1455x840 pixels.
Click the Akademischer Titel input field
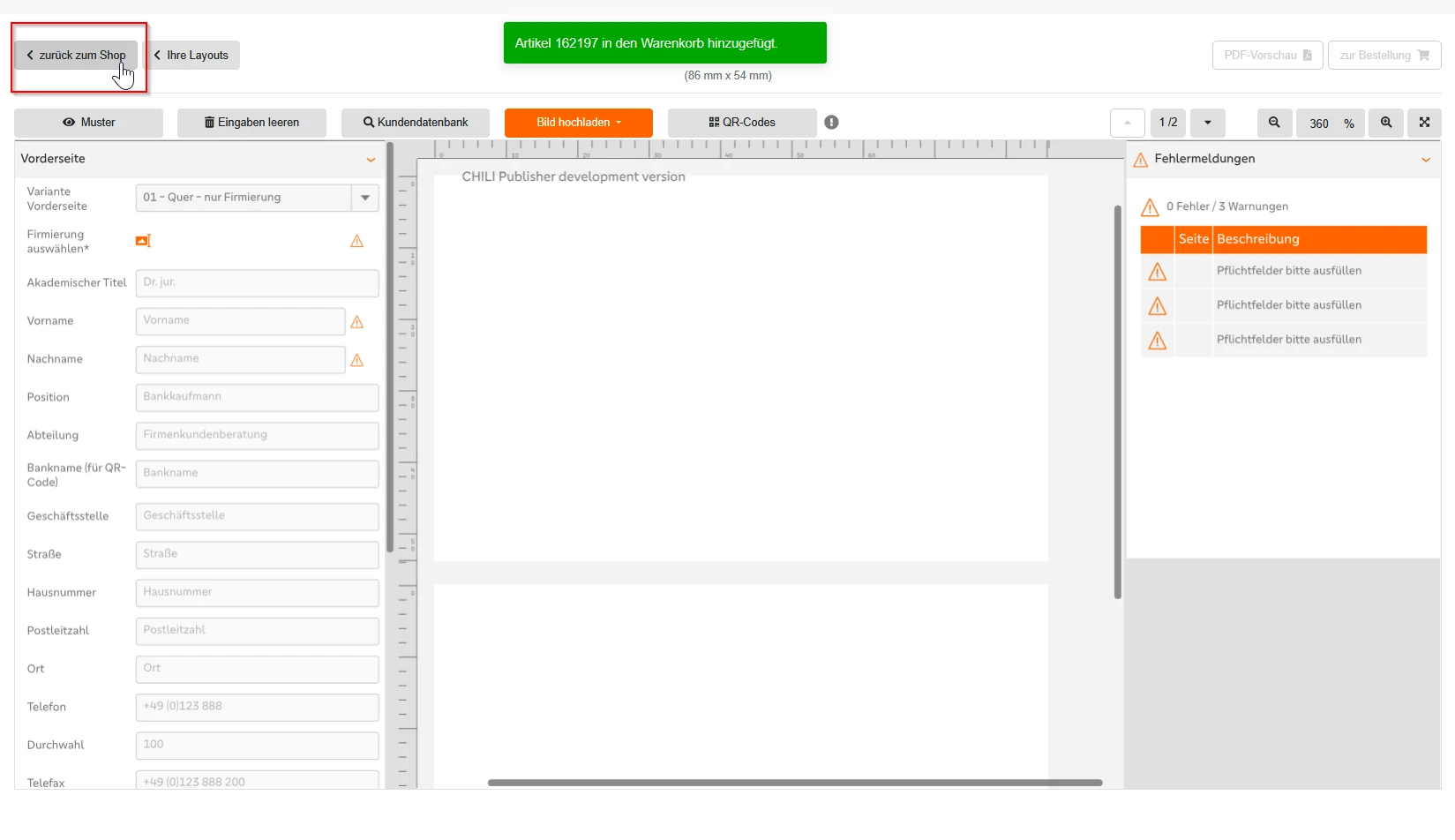click(257, 283)
